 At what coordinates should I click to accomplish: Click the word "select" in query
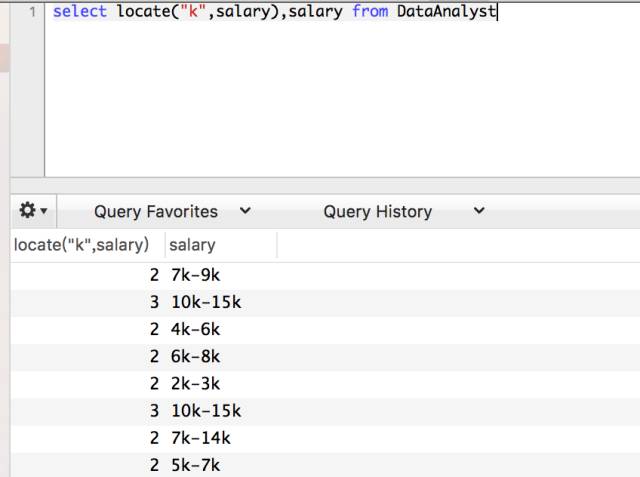pyautogui.click(x=80, y=11)
